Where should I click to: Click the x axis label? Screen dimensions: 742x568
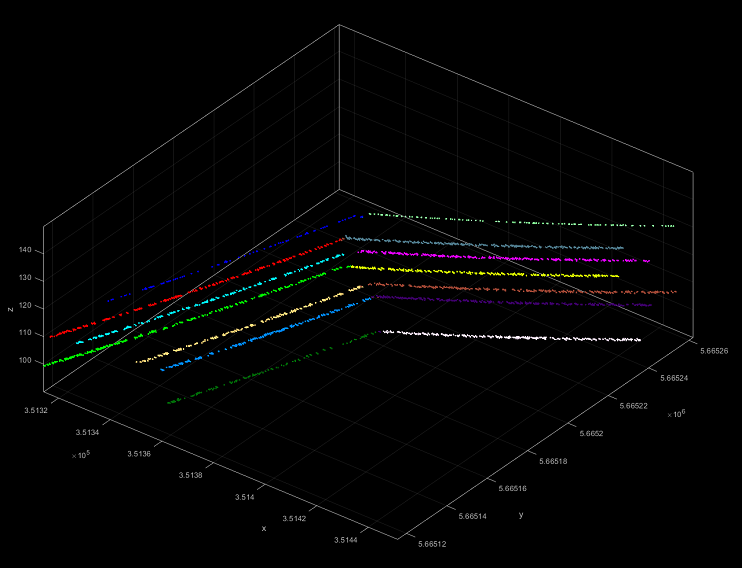[x=264, y=527]
